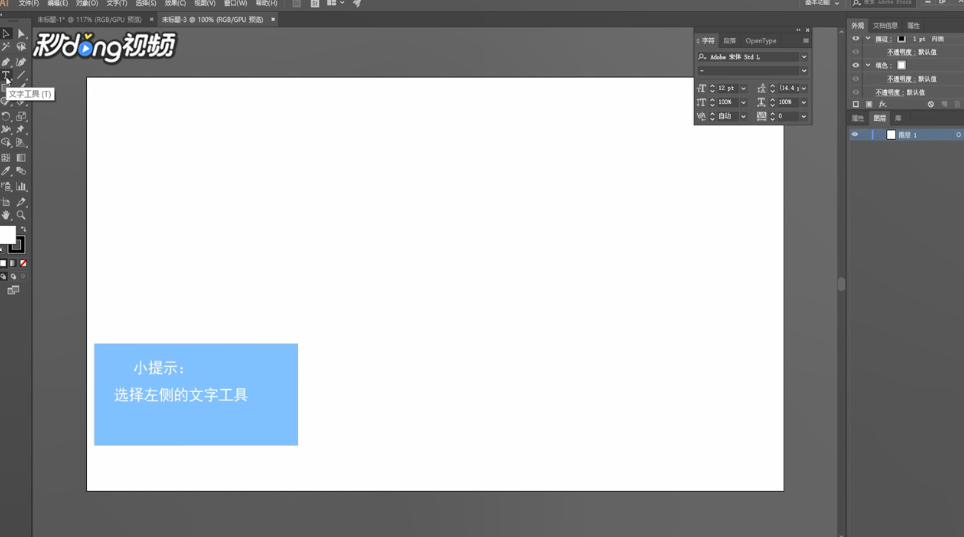The width and height of the screenshot is (964, 537).
Task: Click the clear appearance icon
Action: [x=931, y=105]
